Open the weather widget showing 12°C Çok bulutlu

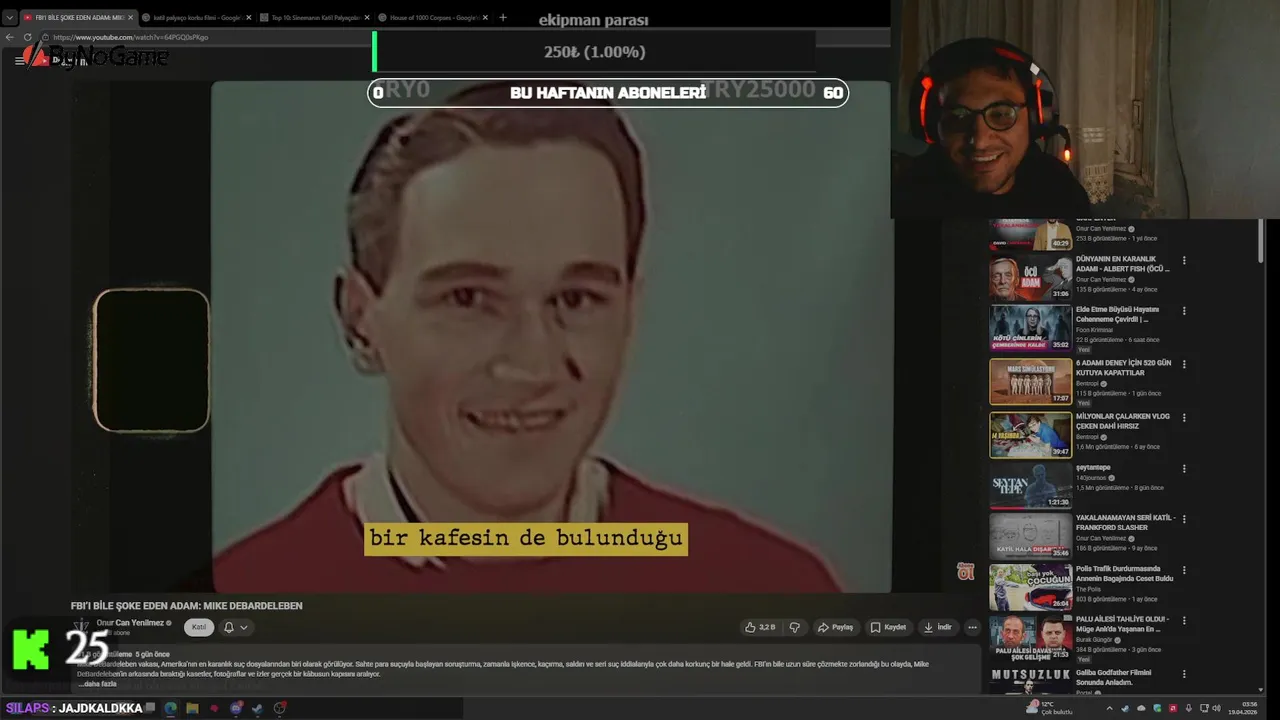pos(1051,708)
